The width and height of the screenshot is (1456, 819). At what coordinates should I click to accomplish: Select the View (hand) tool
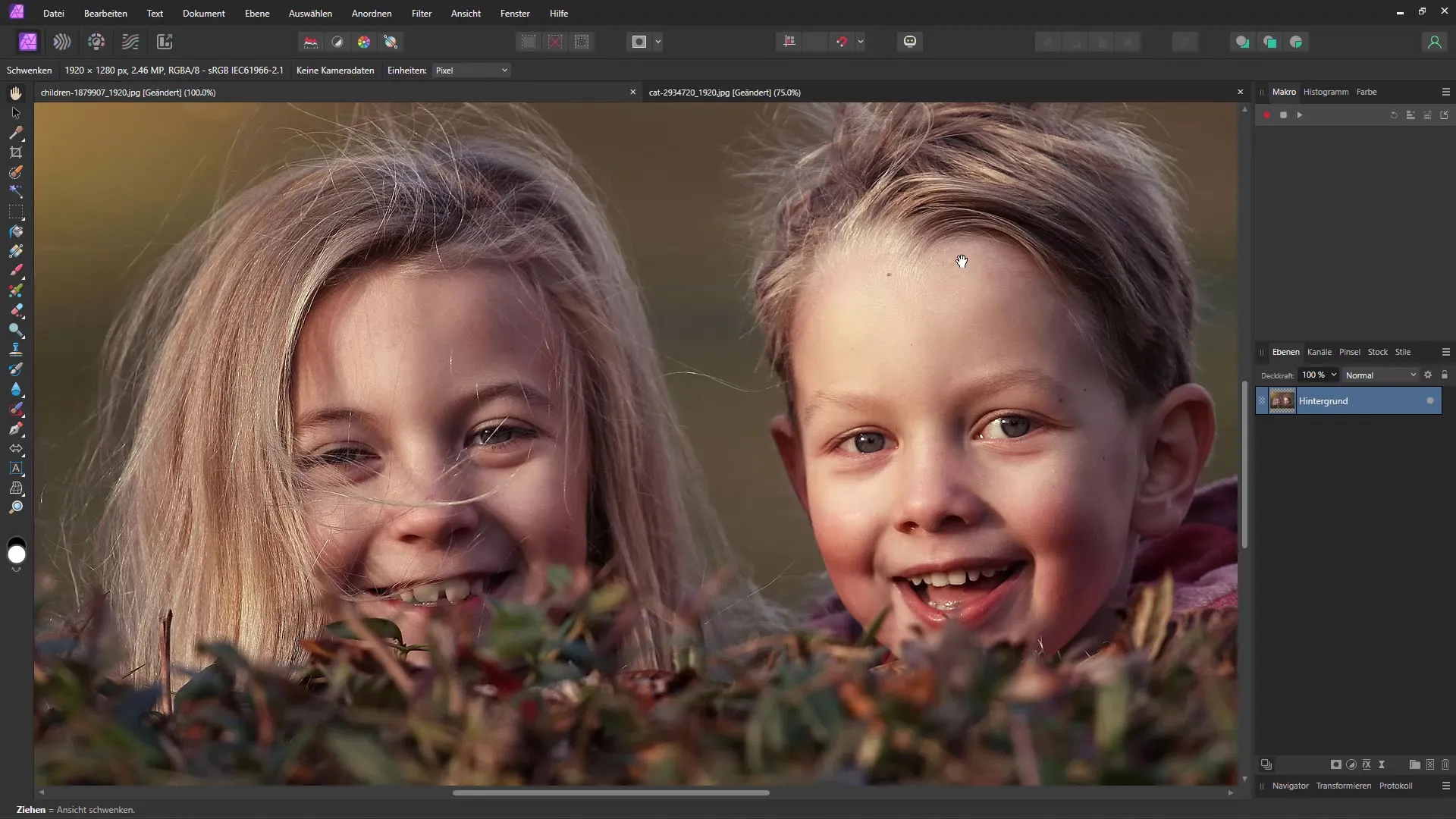point(16,93)
